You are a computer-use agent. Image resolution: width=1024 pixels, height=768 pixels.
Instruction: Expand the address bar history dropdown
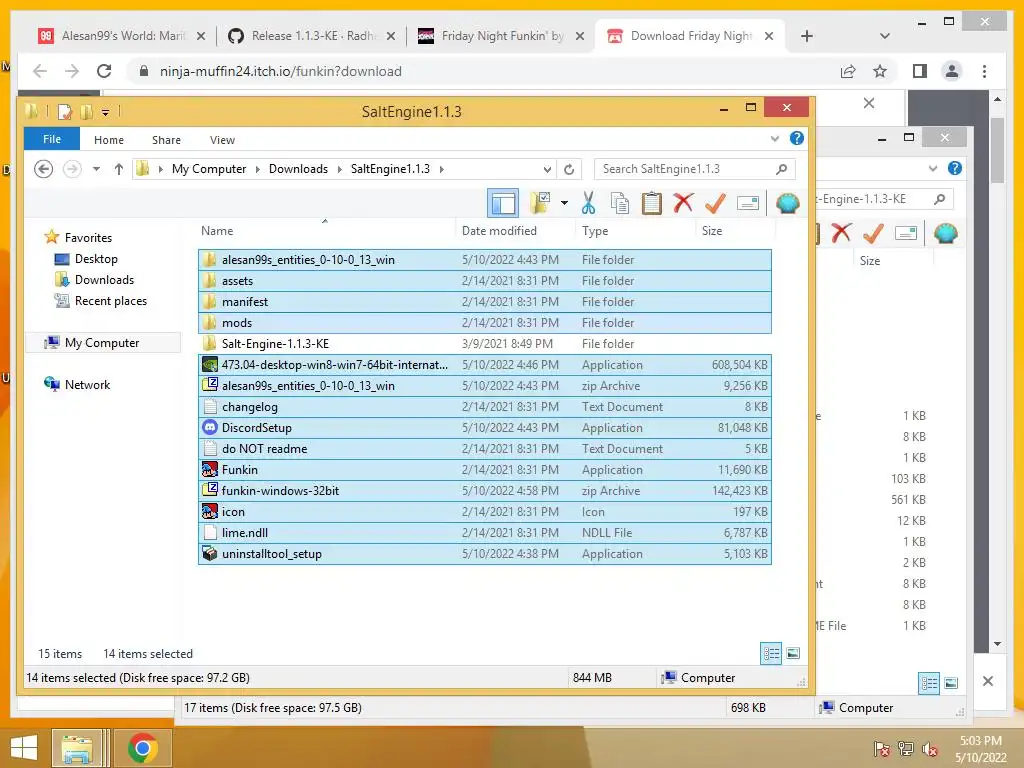(547, 169)
